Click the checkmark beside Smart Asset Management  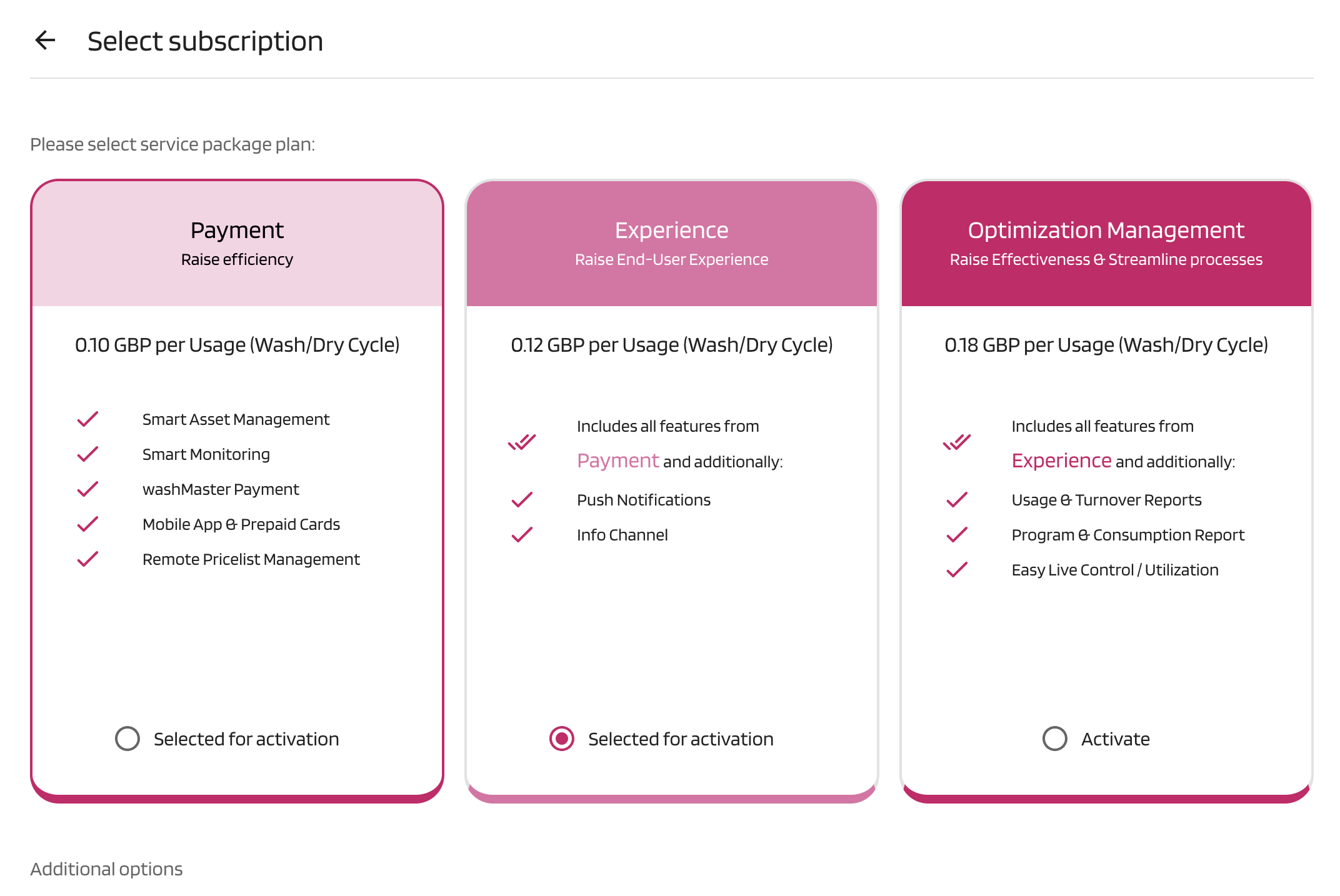point(87,419)
